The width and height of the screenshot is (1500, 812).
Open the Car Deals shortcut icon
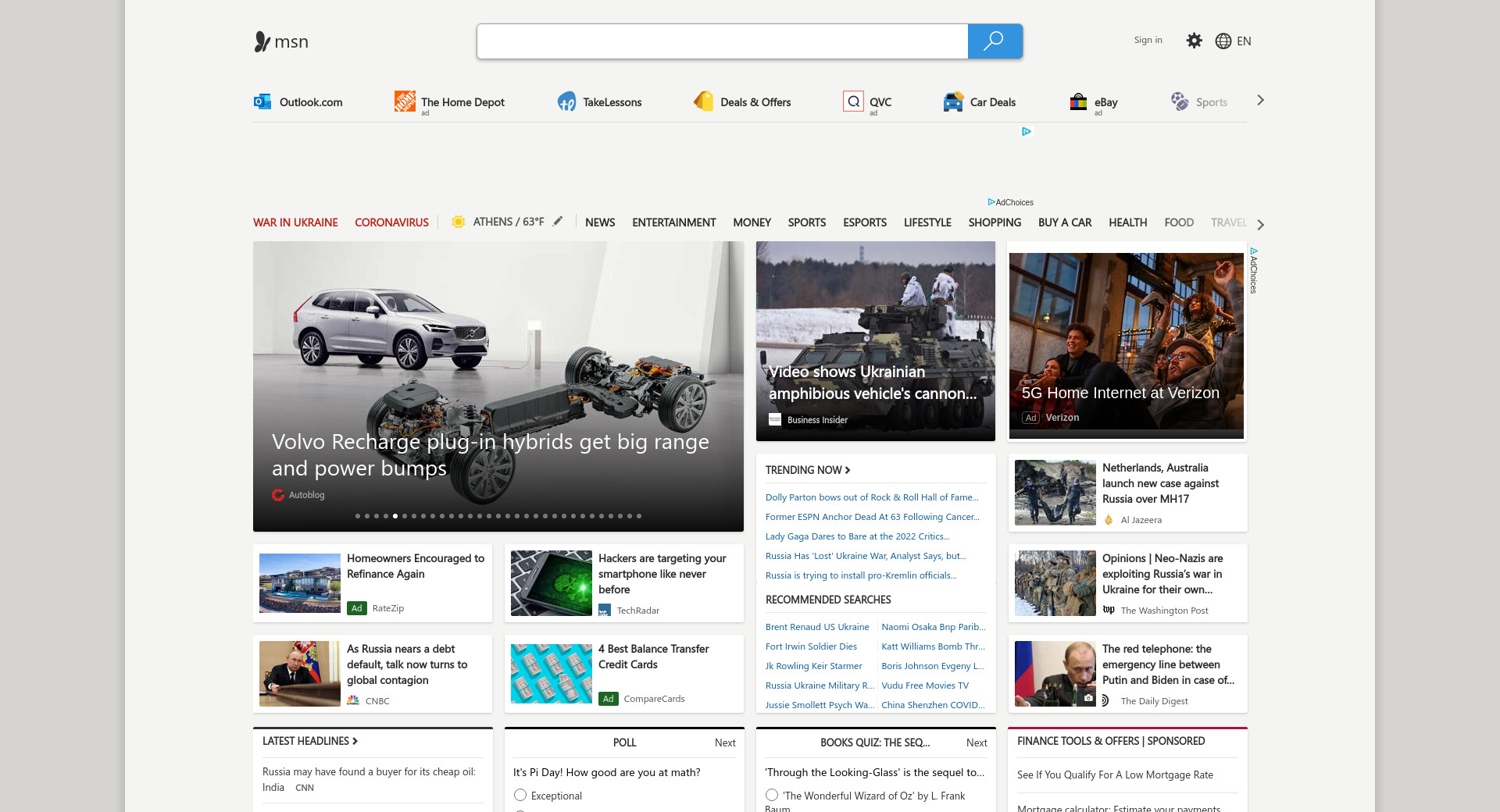coord(953,101)
